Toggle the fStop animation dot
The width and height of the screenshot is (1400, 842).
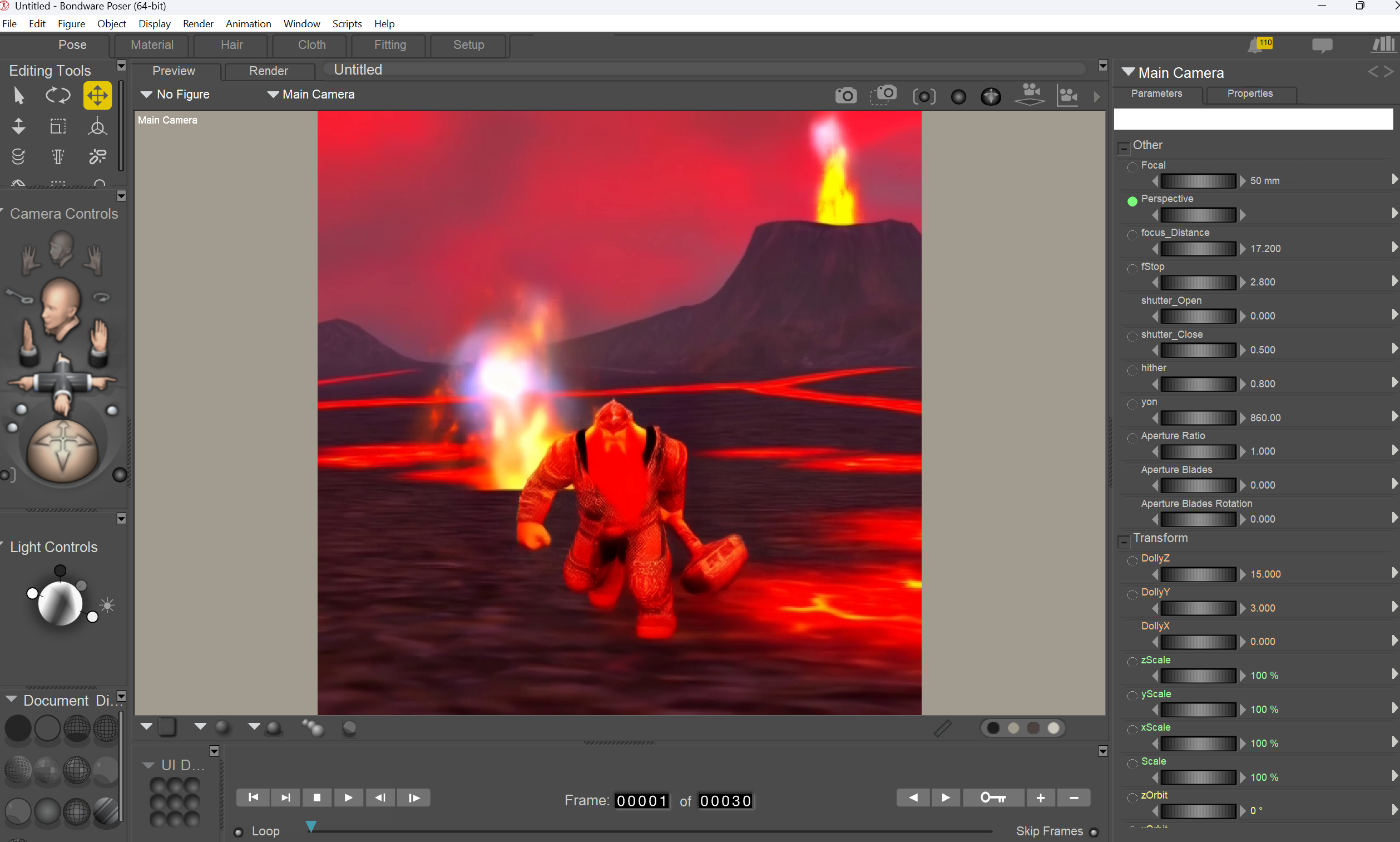point(1132,269)
